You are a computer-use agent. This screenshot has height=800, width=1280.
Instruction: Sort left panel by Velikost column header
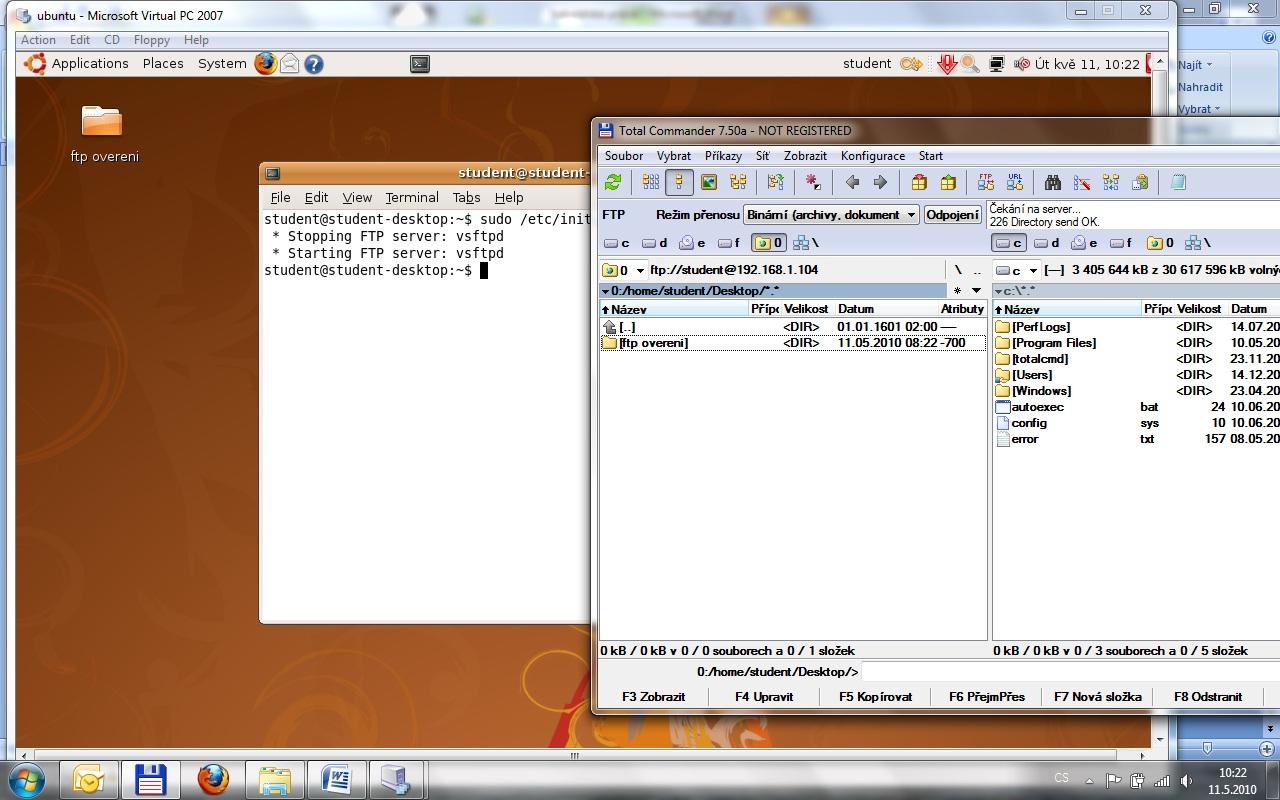805,309
